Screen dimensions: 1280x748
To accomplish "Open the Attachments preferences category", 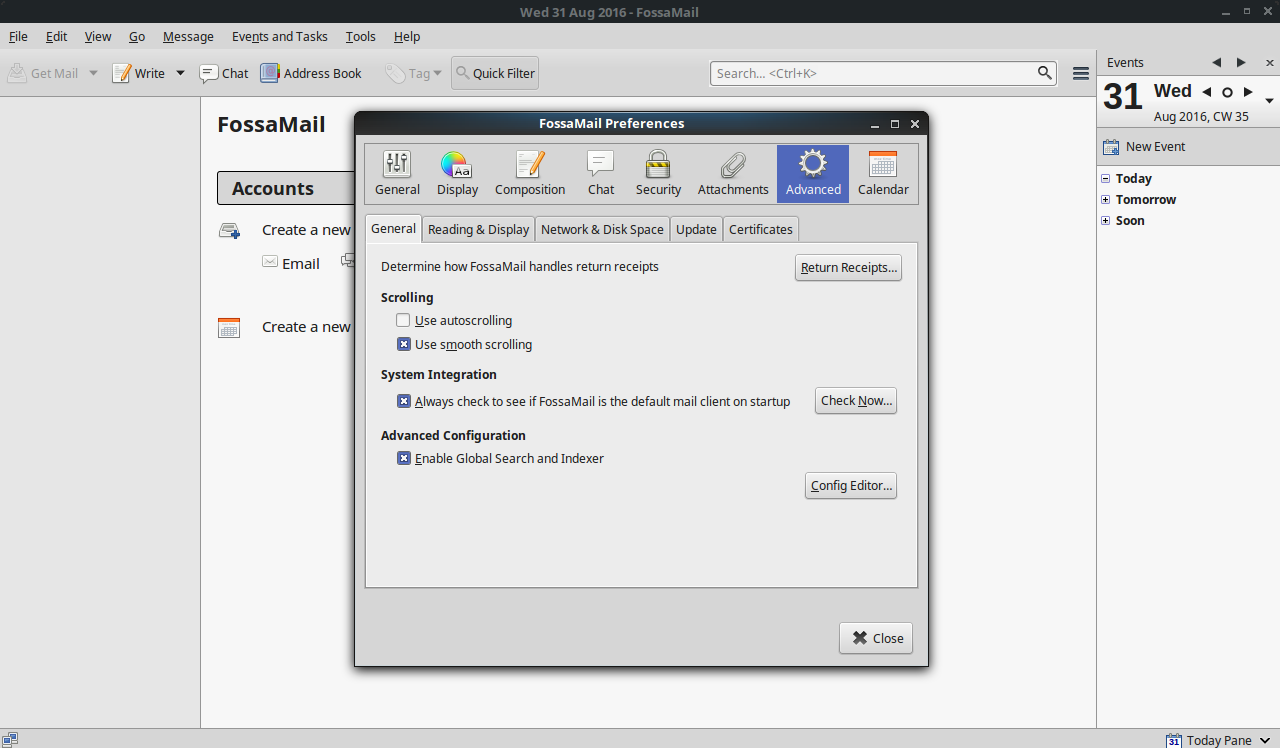I will point(733,174).
